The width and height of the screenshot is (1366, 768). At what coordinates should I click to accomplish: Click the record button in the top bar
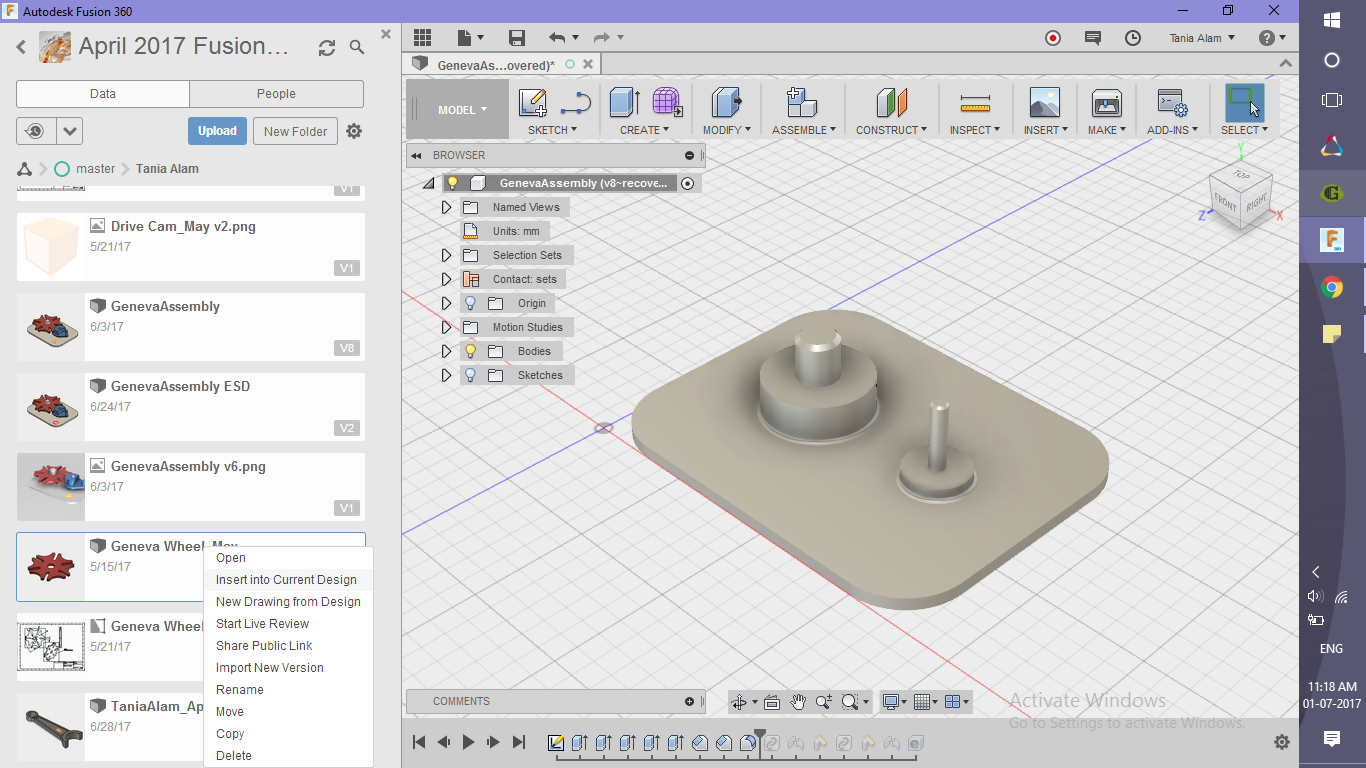[1052, 38]
